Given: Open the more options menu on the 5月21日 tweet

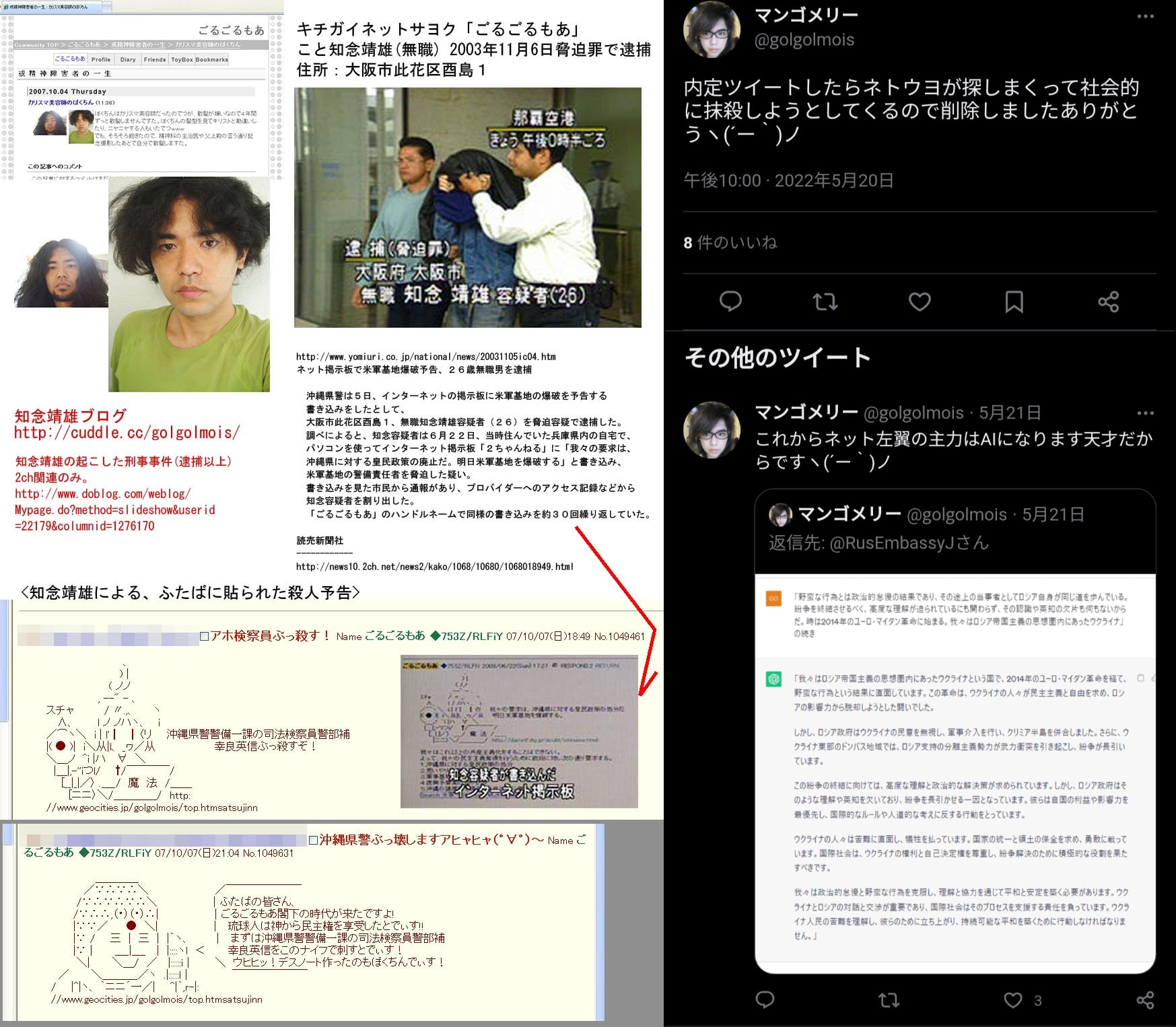Looking at the screenshot, I should (x=1145, y=413).
